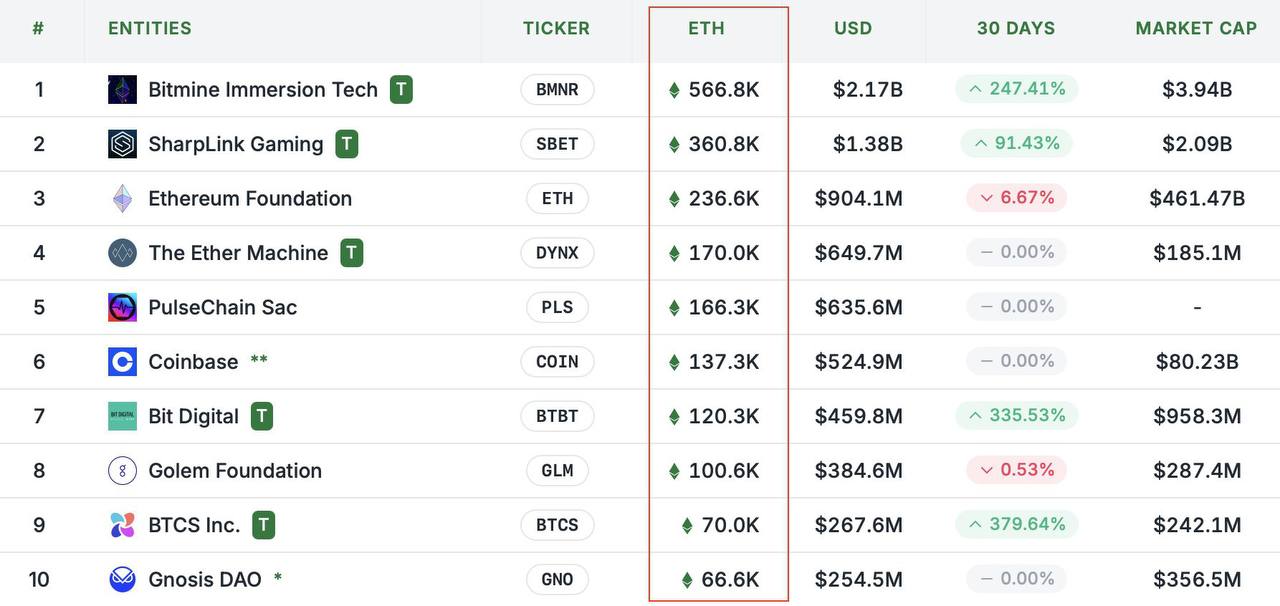Viewport: 1280px width, 606px height.
Task: Open the PulseChain Sac entity name
Action: (222, 307)
